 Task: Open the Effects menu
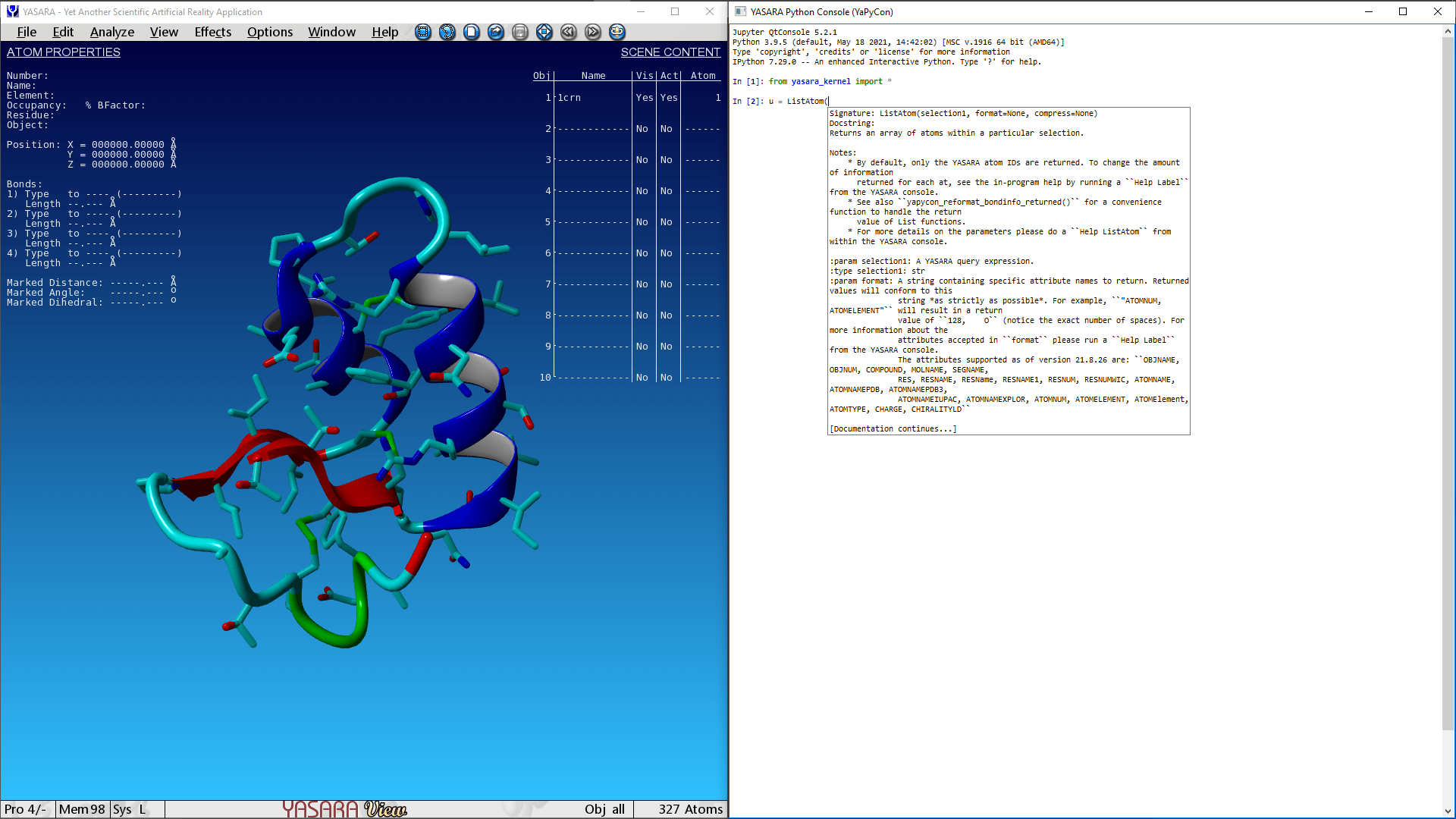(x=212, y=32)
